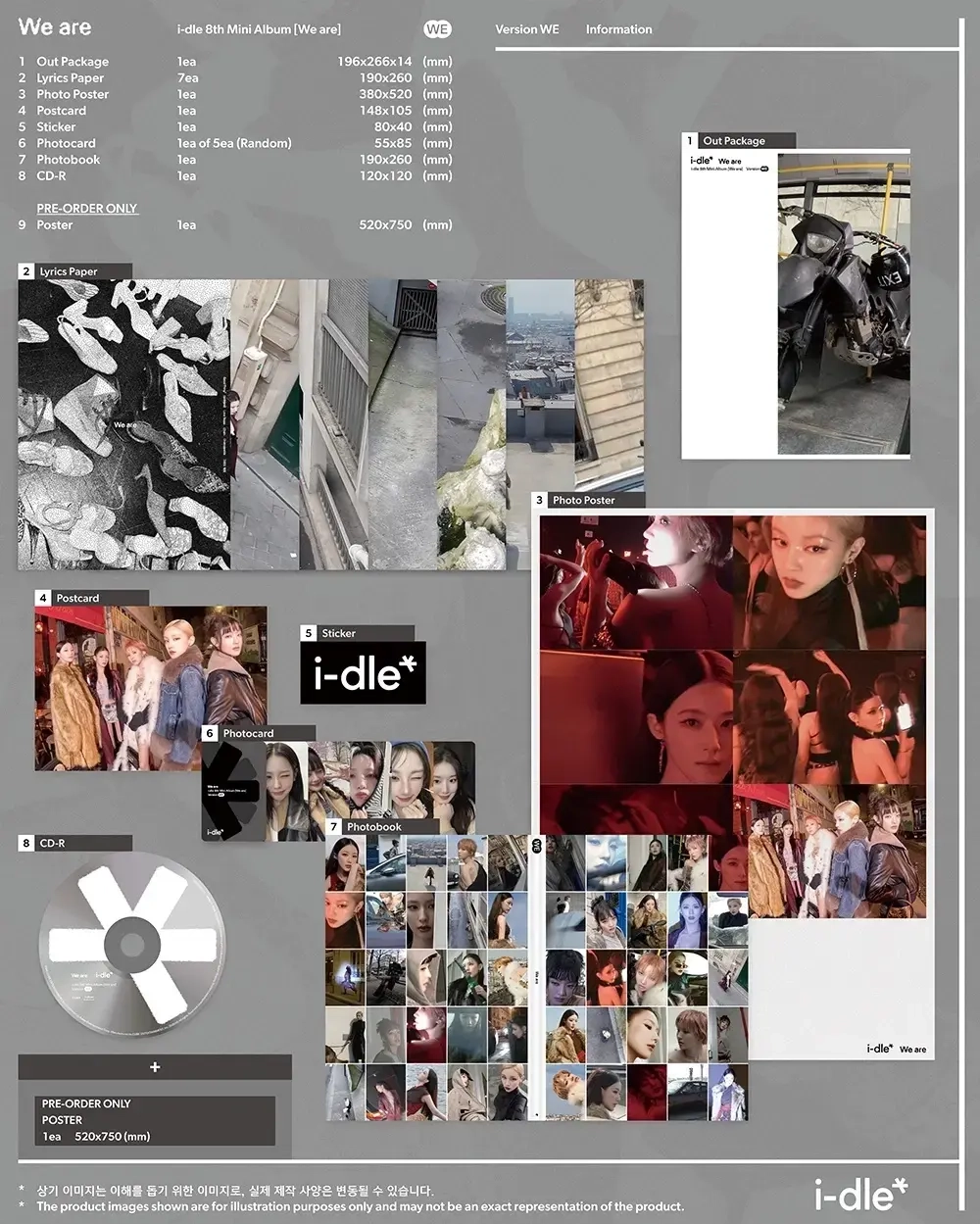Click the WE version badge icon
The height and width of the screenshot is (1224, 980).
(437, 29)
